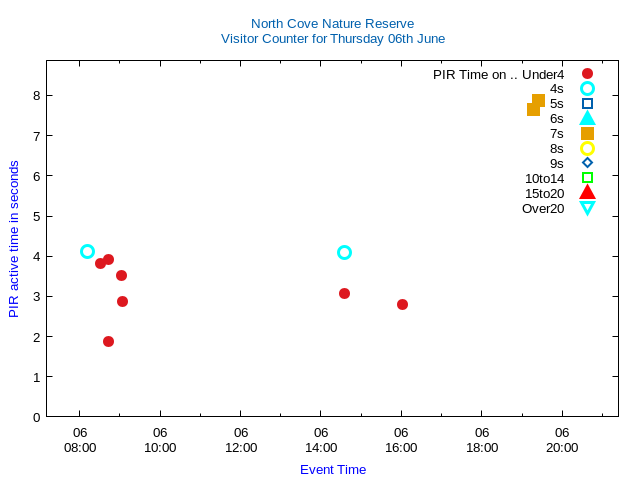This screenshot has height=480, width=640.
Task: Click the yellow circle 8s legend marker
Action: click(587, 149)
